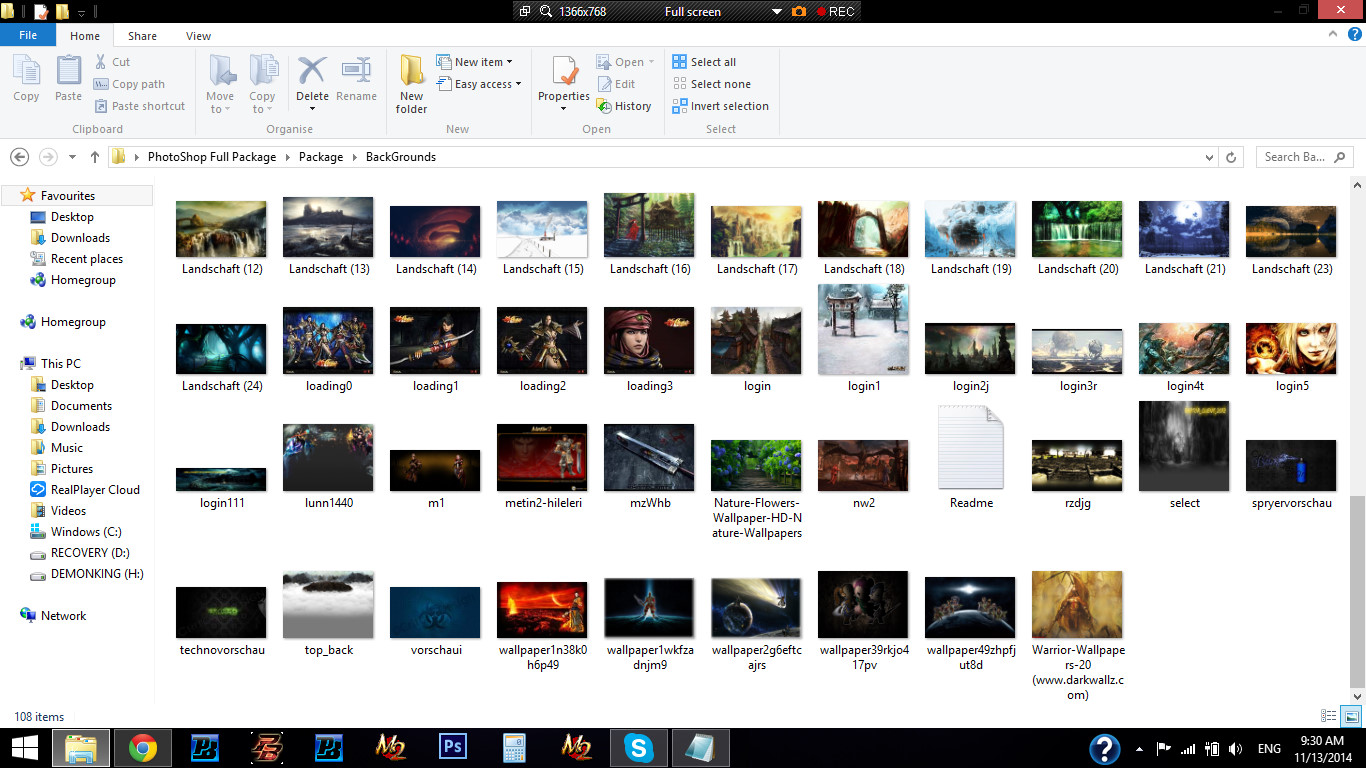Open the File menu tab
Viewport: 1366px width, 768px height.
tap(28, 35)
